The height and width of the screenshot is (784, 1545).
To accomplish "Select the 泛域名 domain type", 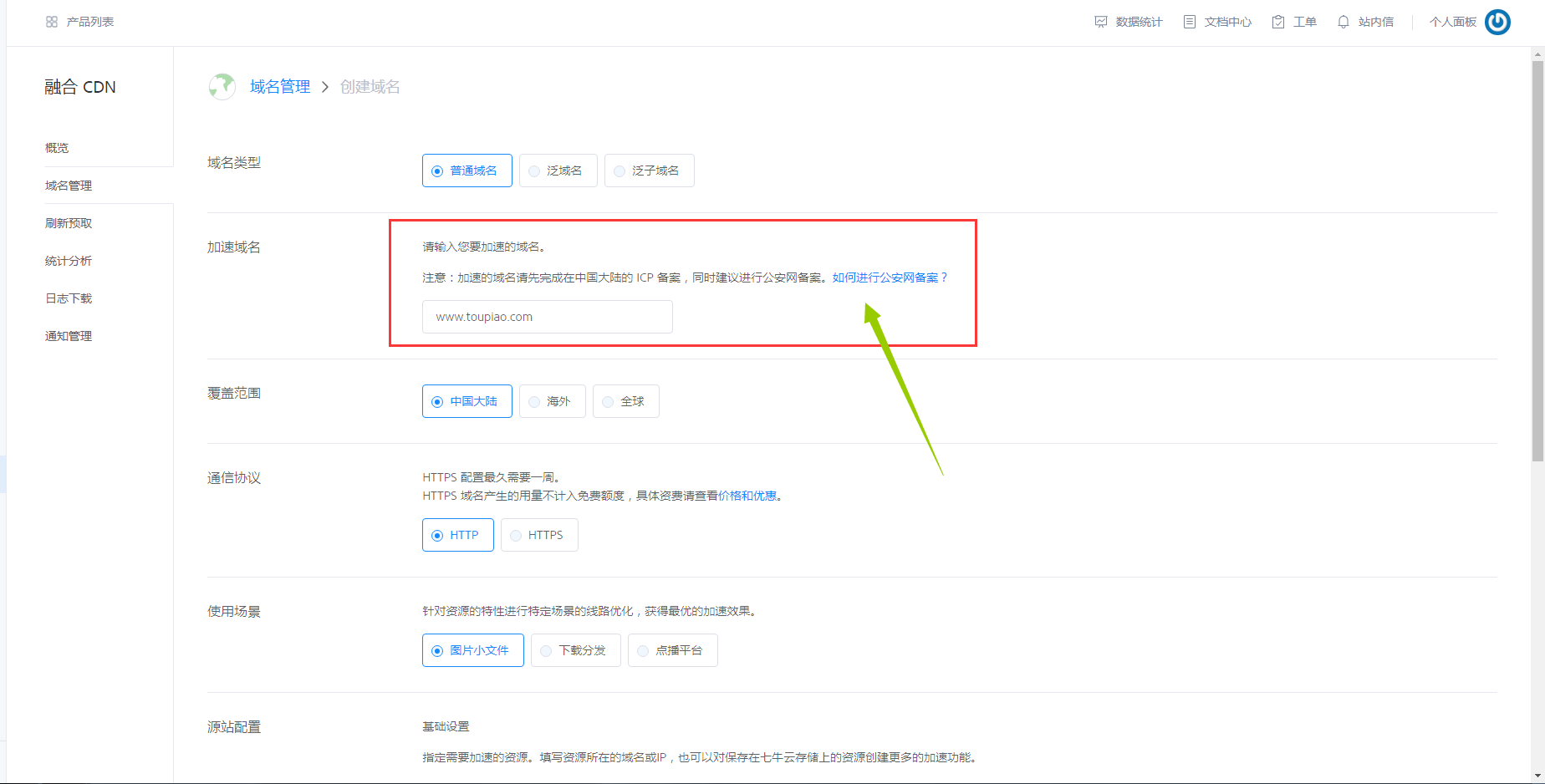I will tap(558, 171).
